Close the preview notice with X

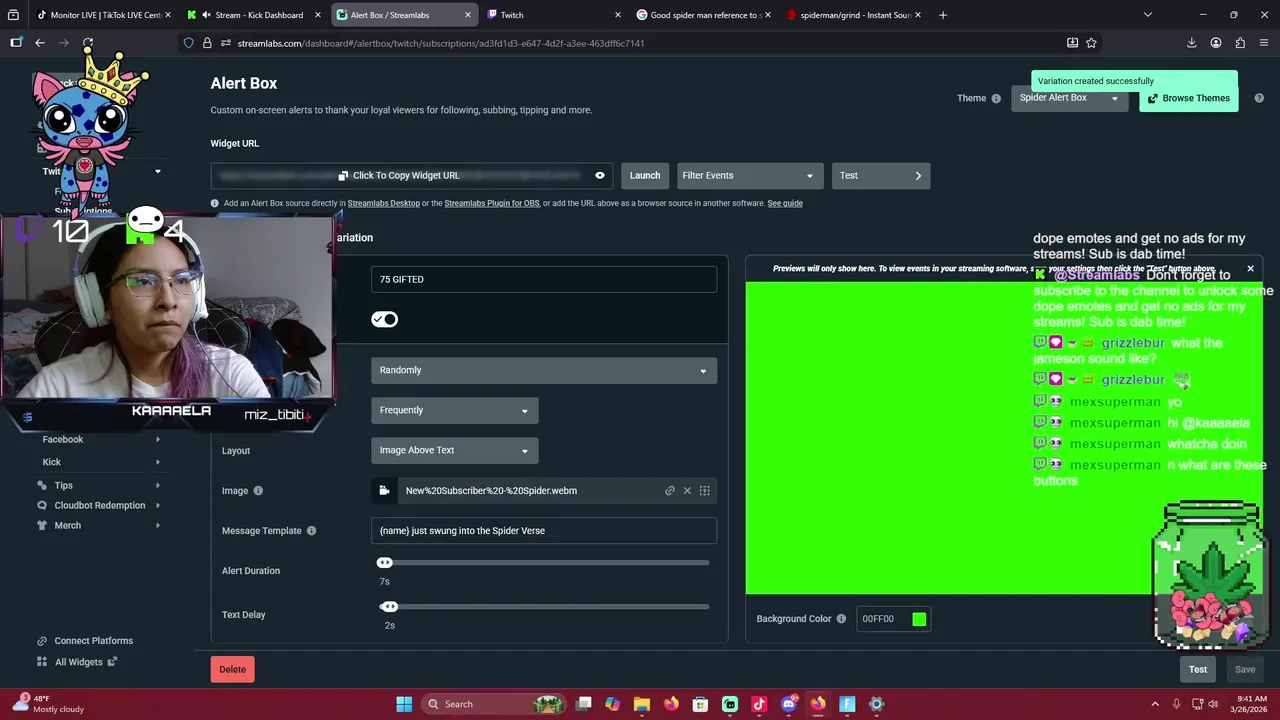click(1250, 269)
